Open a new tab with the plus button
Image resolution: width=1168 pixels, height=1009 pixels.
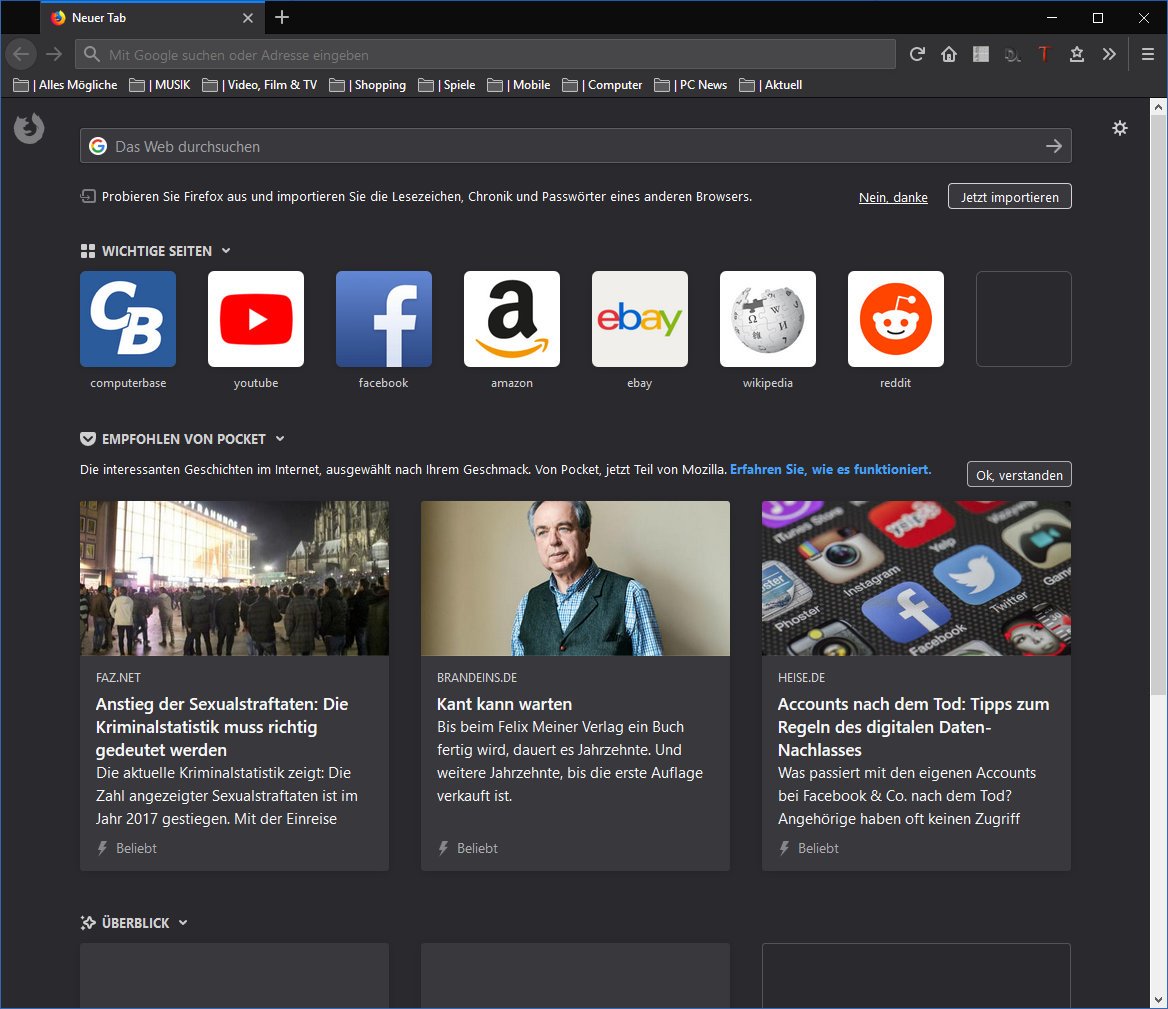(282, 17)
